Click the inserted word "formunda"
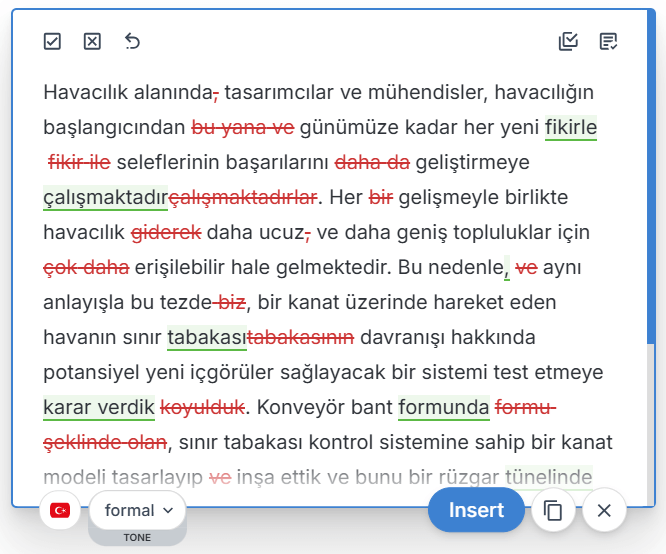Image resolution: width=666 pixels, height=554 pixels. pos(443,407)
